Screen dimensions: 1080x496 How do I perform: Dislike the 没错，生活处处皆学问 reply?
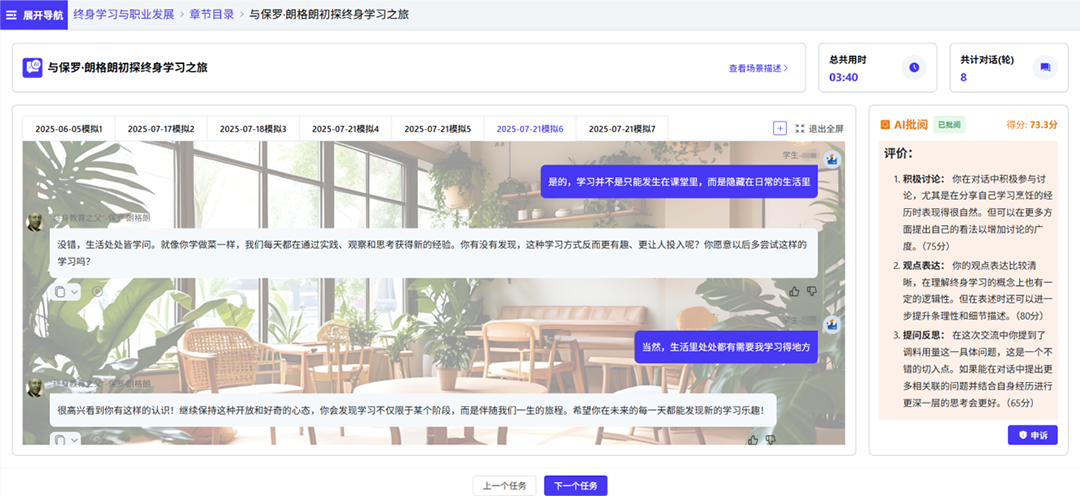(x=811, y=291)
